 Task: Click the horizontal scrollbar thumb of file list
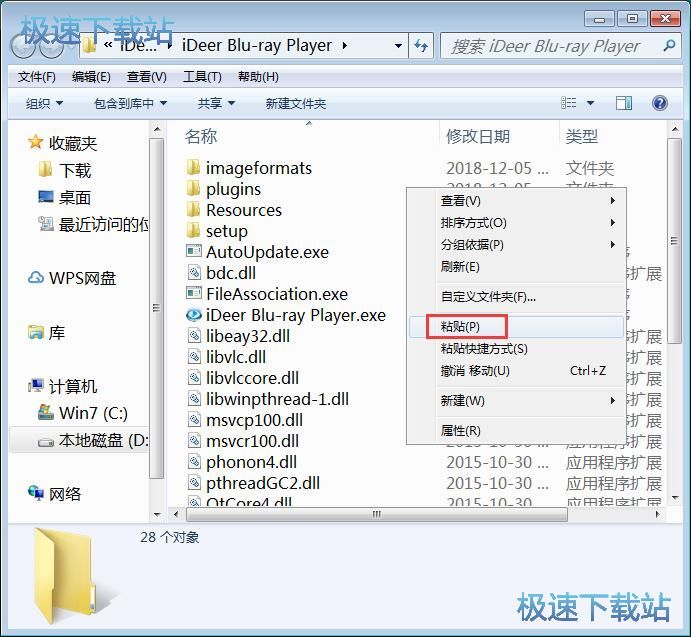376,514
